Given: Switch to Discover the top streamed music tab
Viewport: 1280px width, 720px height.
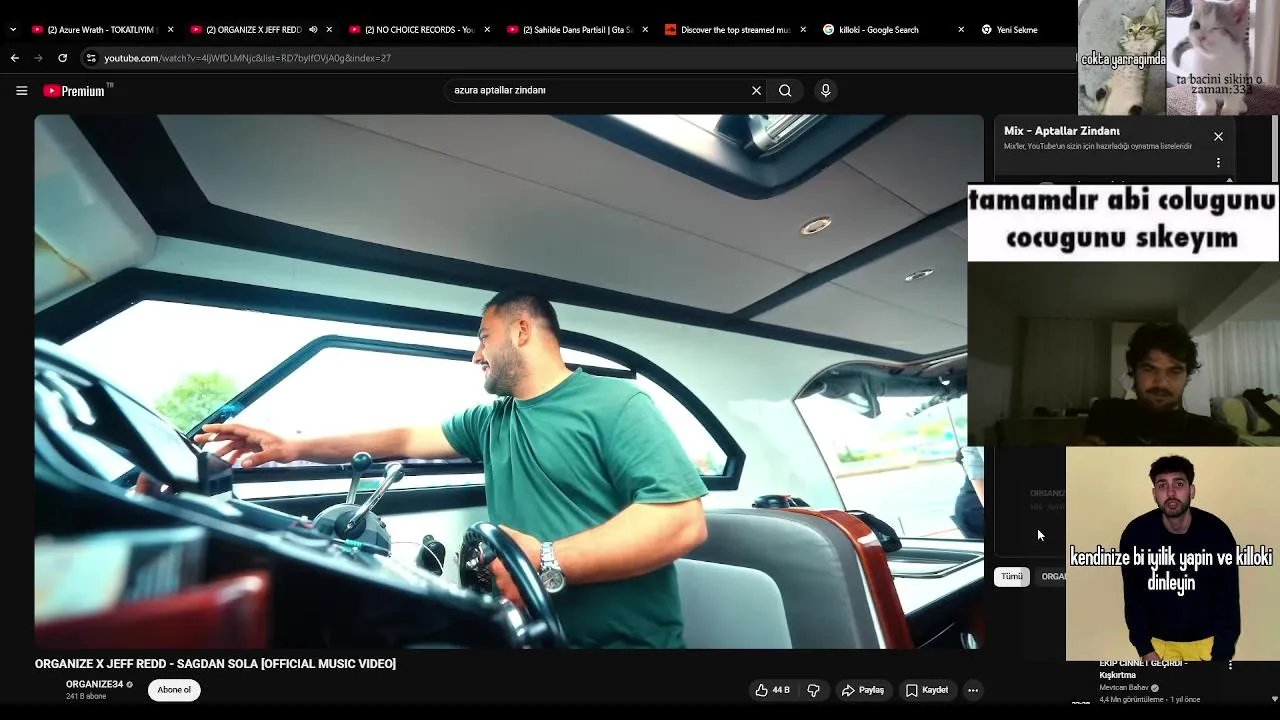Looking at the screenshot, I should (x=728, y=30).
